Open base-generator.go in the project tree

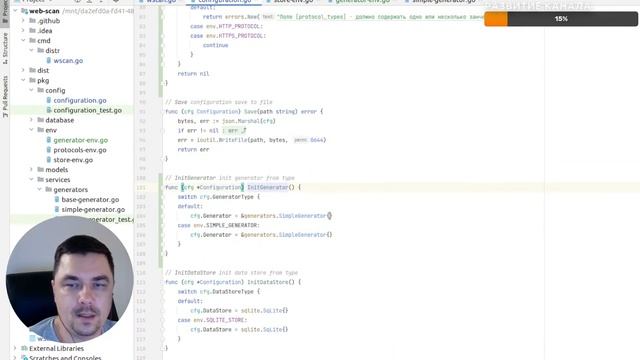click(90, 200)
